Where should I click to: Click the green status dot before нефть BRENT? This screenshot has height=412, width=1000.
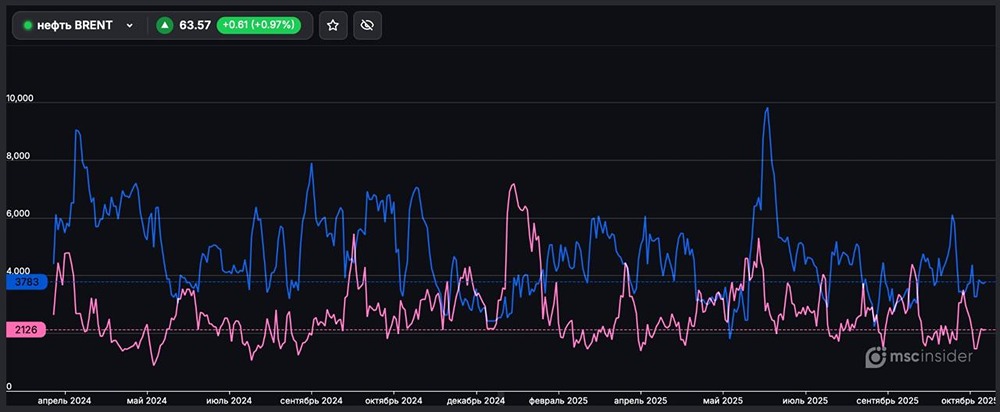(x=27, y=25)
